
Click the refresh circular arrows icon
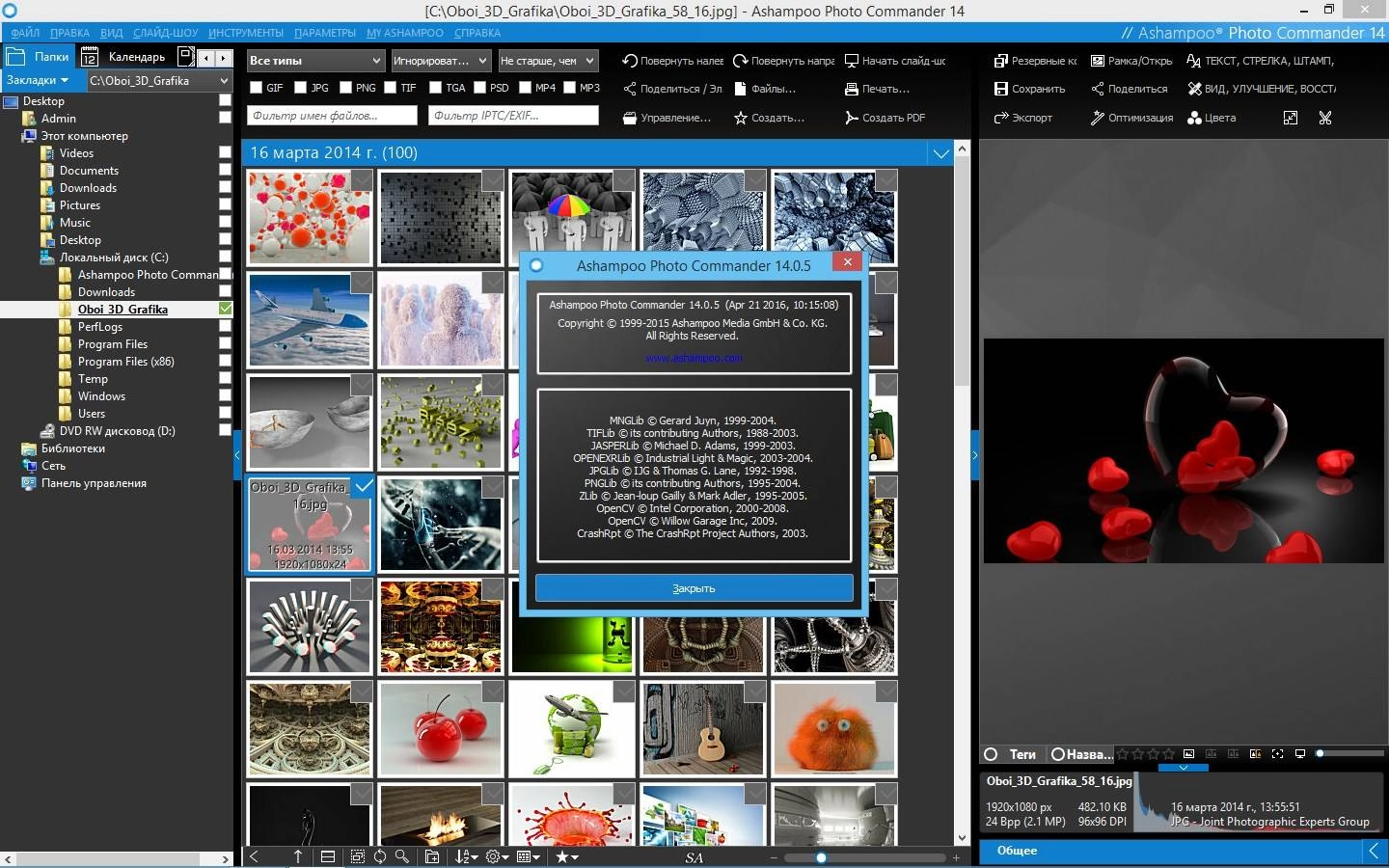[x=380, y=856]
